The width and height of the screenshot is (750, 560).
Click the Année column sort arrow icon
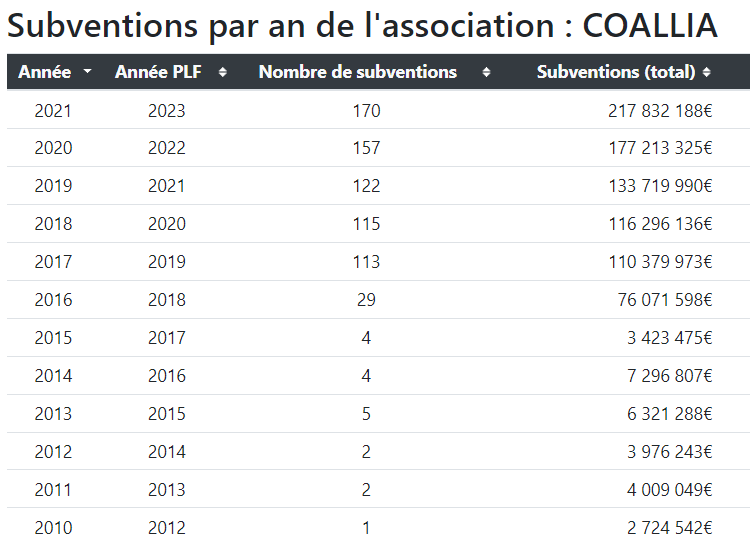point(88,72)
